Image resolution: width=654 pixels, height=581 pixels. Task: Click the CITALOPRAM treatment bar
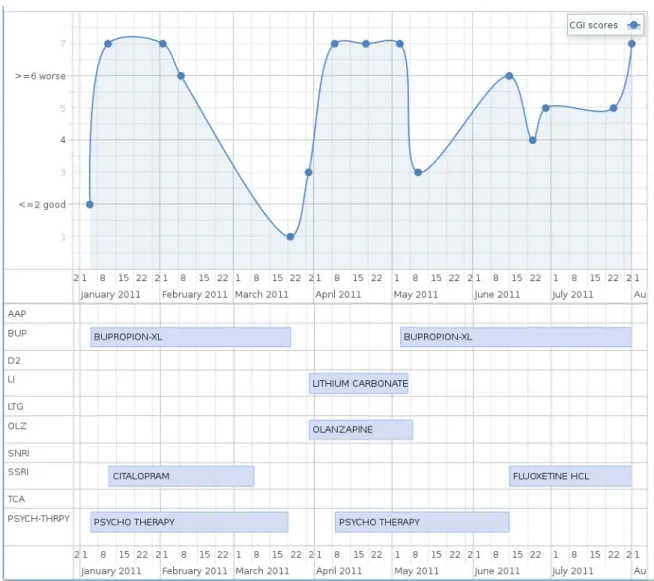click(x=181, y=476)
